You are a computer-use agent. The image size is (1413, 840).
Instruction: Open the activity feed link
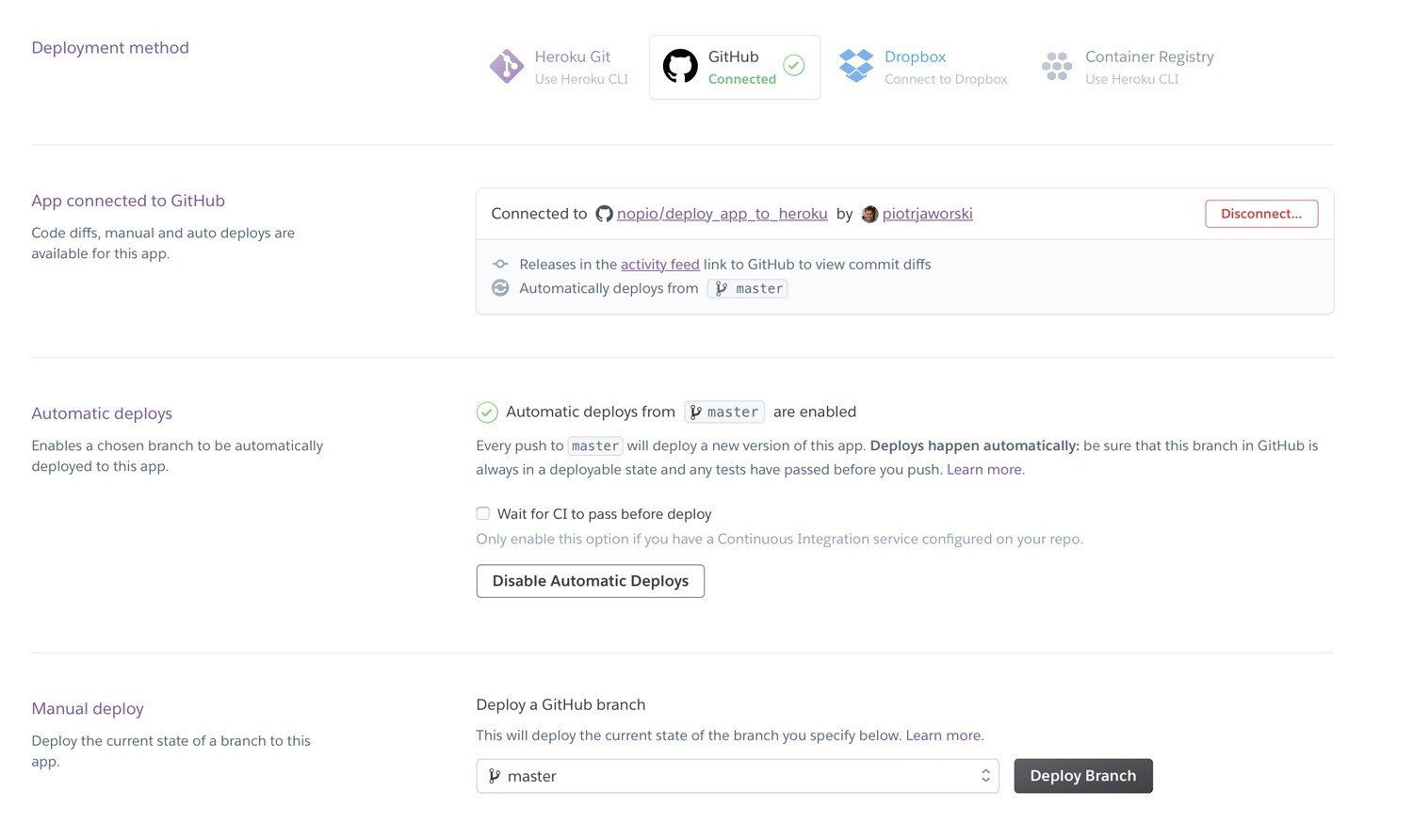660,265
